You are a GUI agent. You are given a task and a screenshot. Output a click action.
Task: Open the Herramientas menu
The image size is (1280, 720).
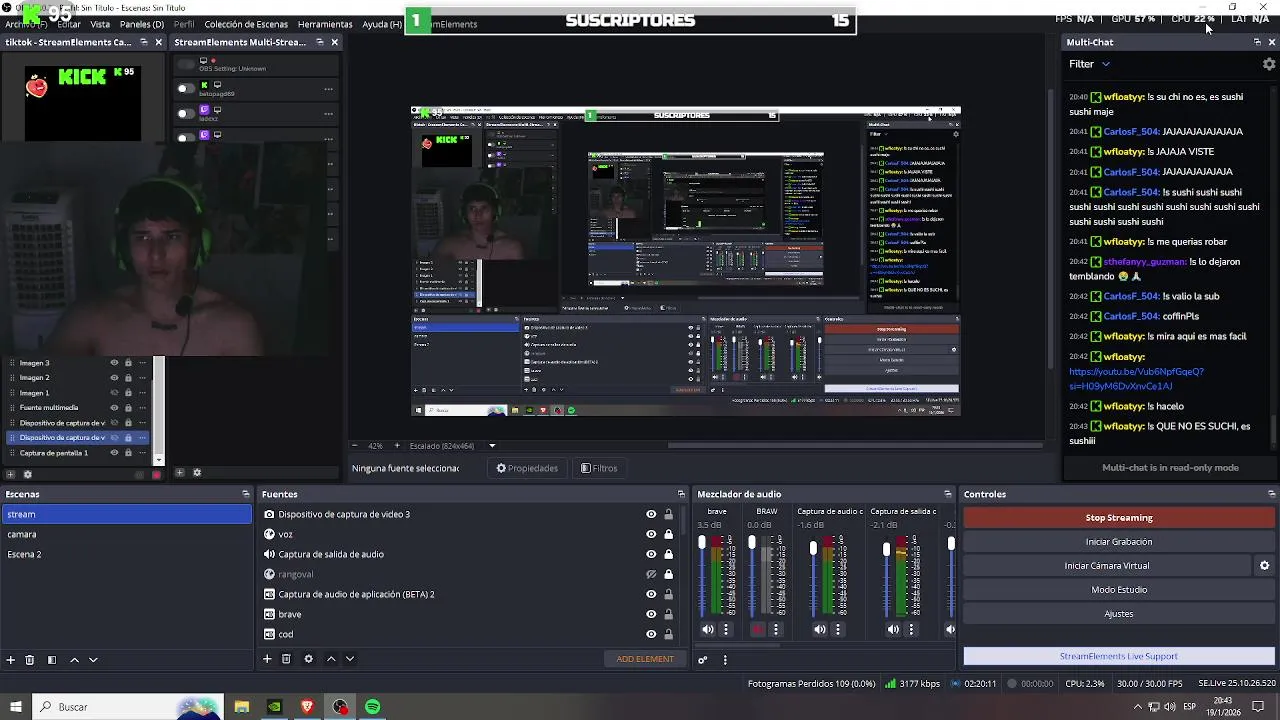click(325, 24)
